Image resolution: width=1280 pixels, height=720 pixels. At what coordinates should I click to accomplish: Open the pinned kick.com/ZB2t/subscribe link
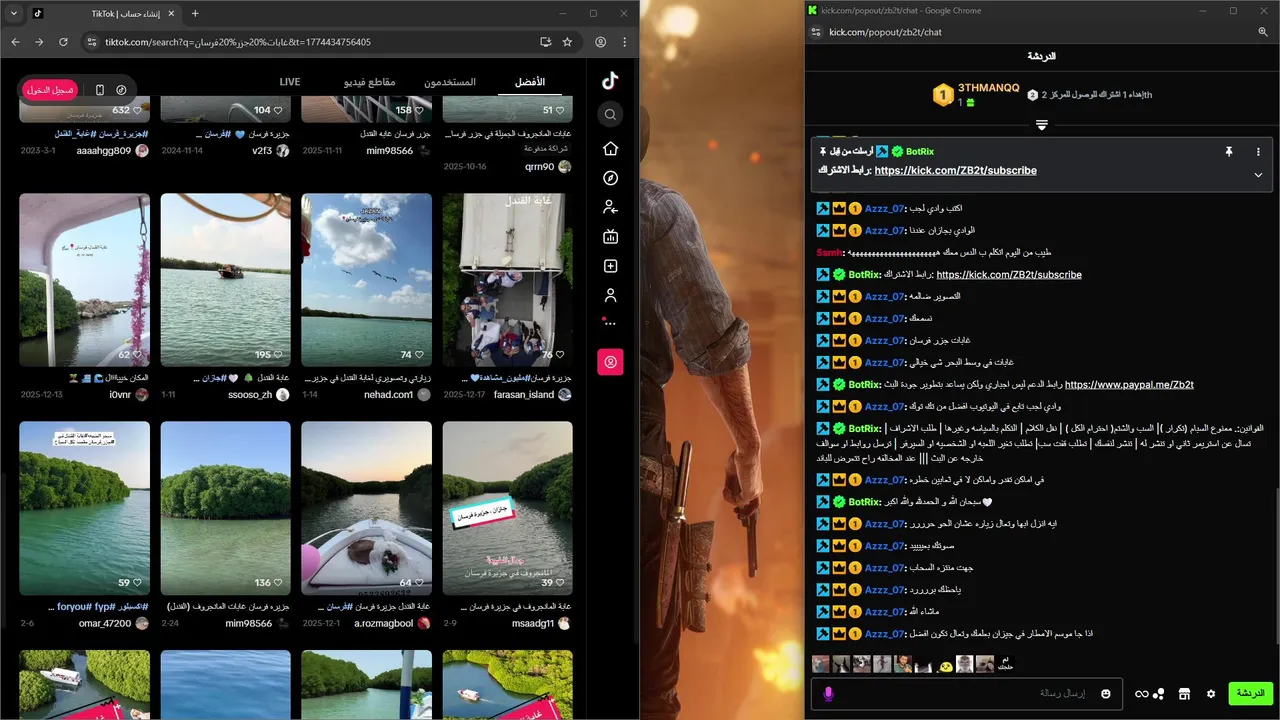[x=955, y=170]
